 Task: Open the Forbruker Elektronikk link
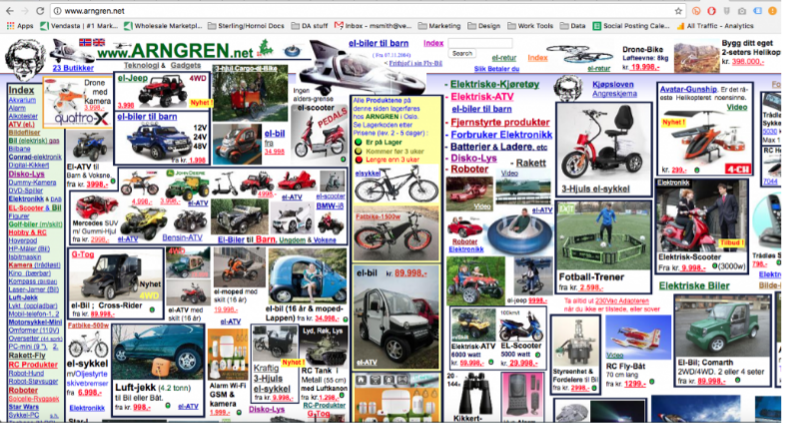click(x=501, y=135)
